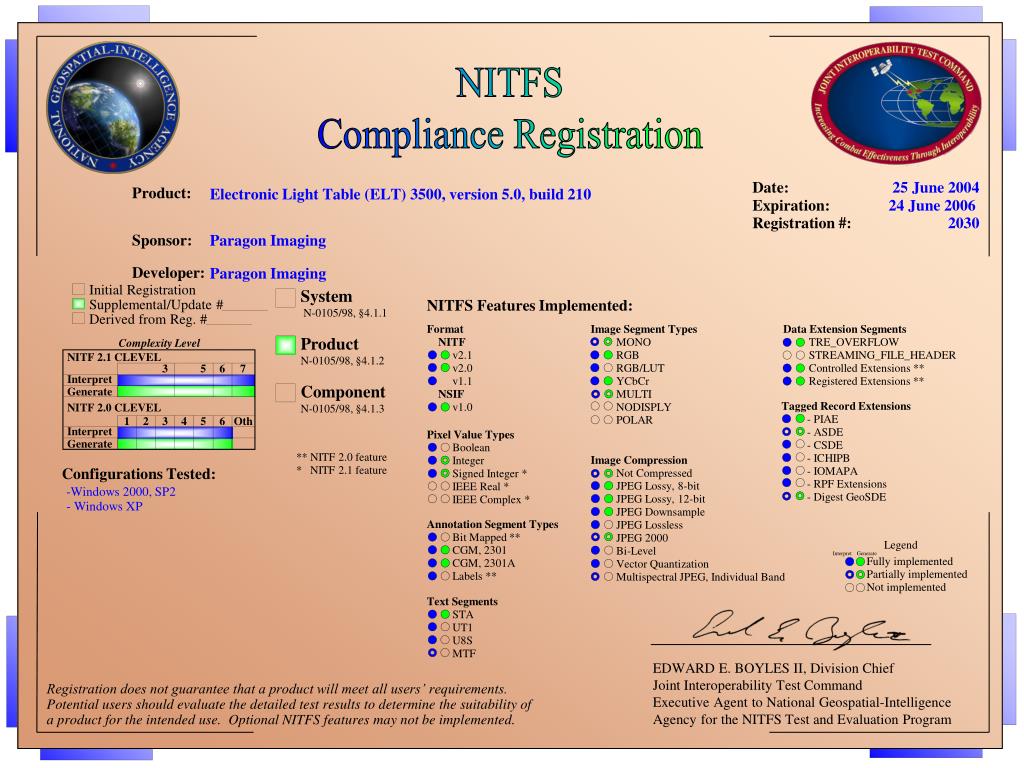
Task: Click the 'Controlled Extensions **' entry
Action: pyautogui.click(x=866, y=368)
